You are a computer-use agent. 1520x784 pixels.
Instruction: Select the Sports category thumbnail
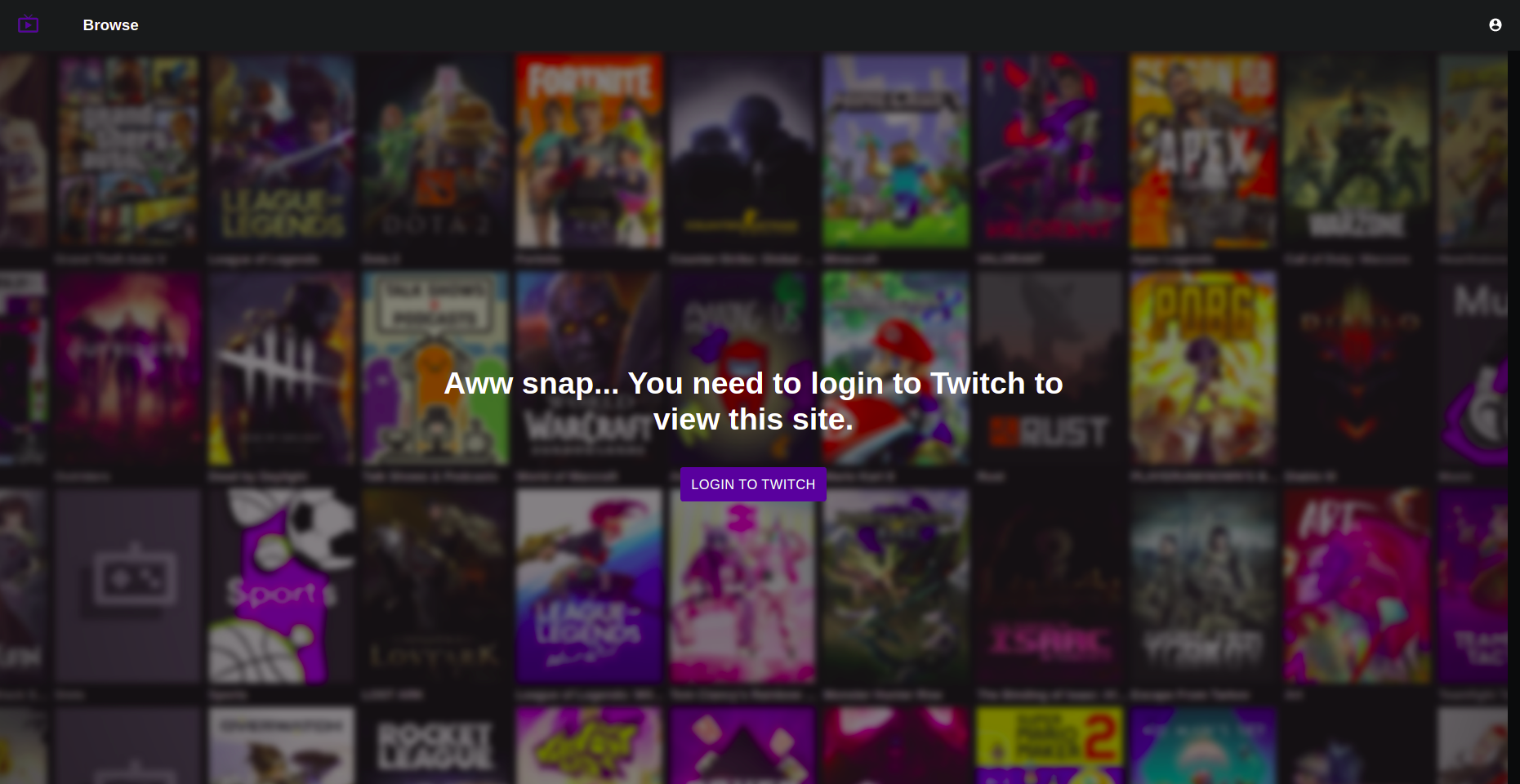(x=281, y=586)
